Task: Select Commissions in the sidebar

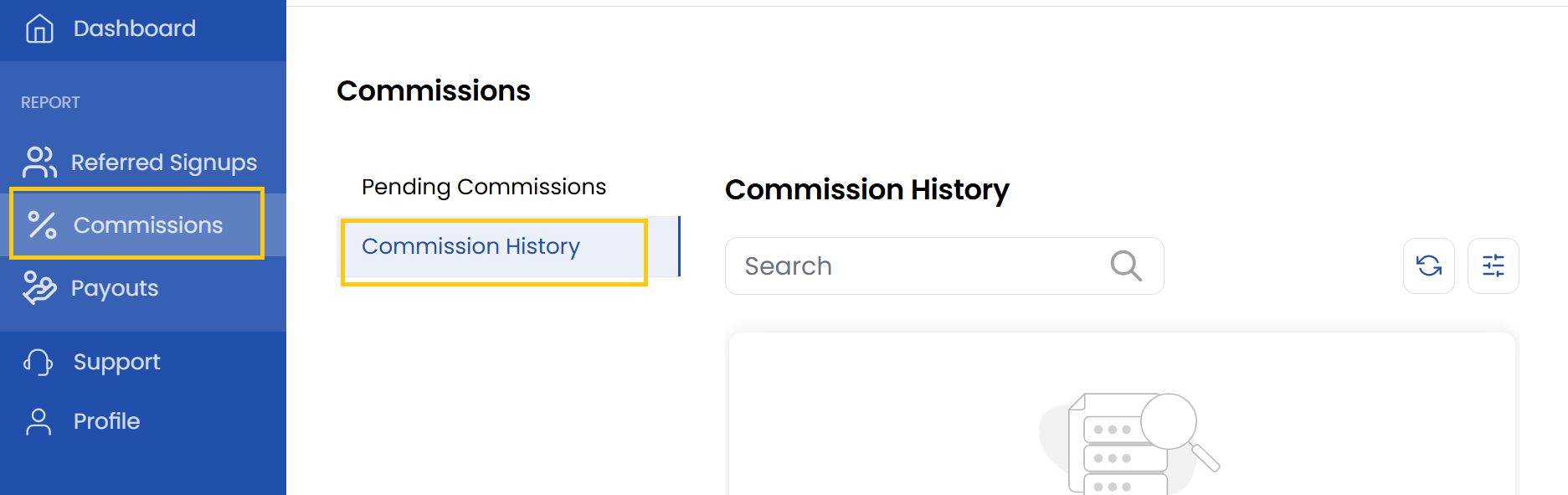Action: click(148, 225)
